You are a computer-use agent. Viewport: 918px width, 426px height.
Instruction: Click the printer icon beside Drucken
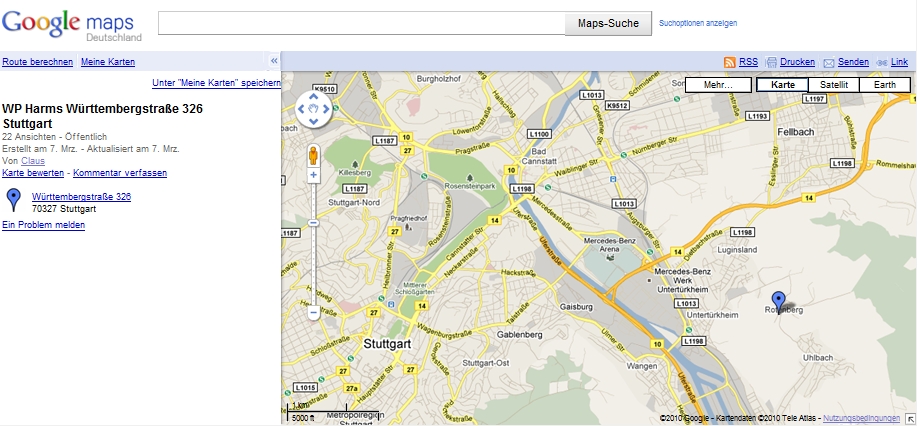pyautogui.click(x=770, y=62)
